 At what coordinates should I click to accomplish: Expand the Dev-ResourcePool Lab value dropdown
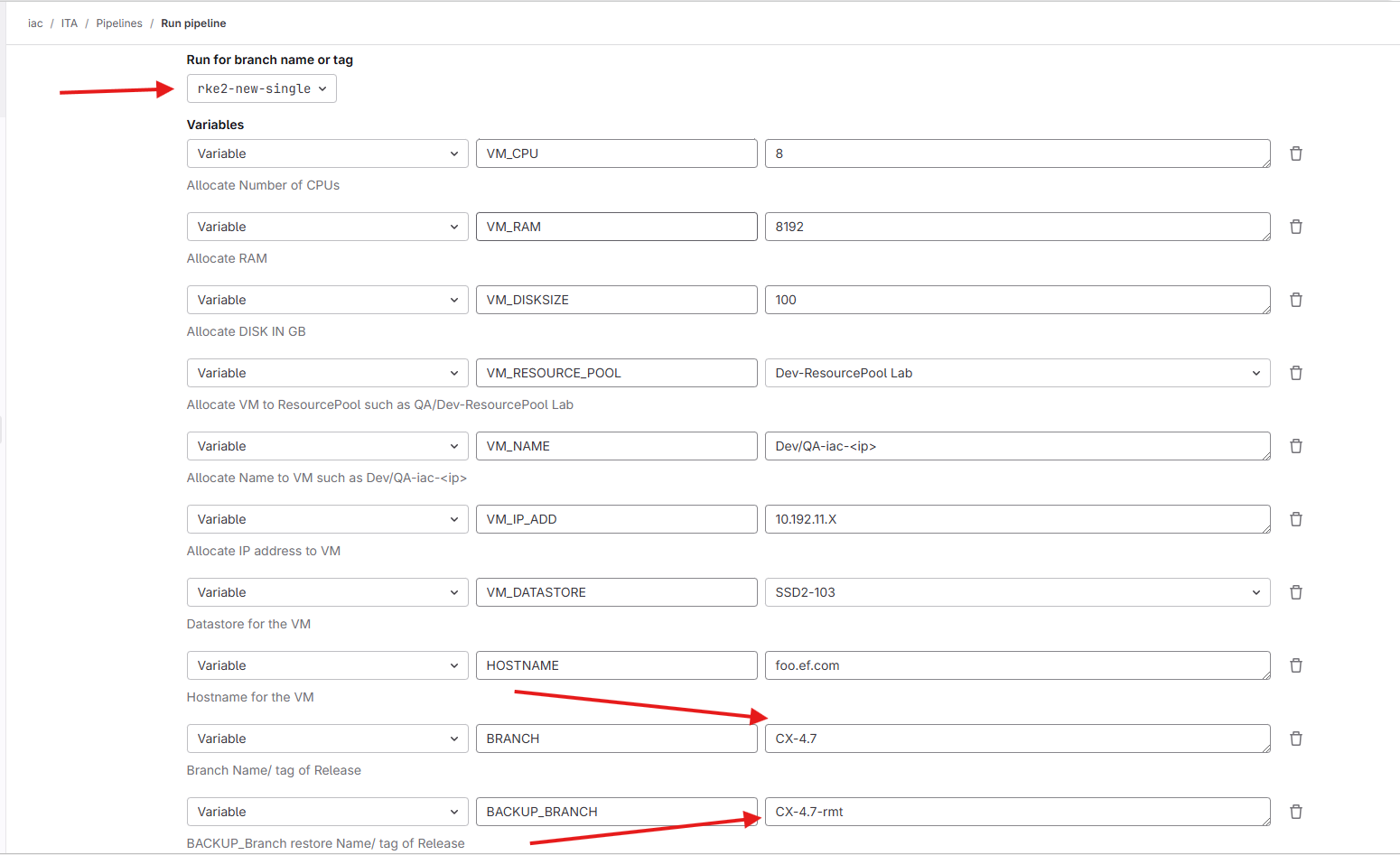pos(1017,373)
